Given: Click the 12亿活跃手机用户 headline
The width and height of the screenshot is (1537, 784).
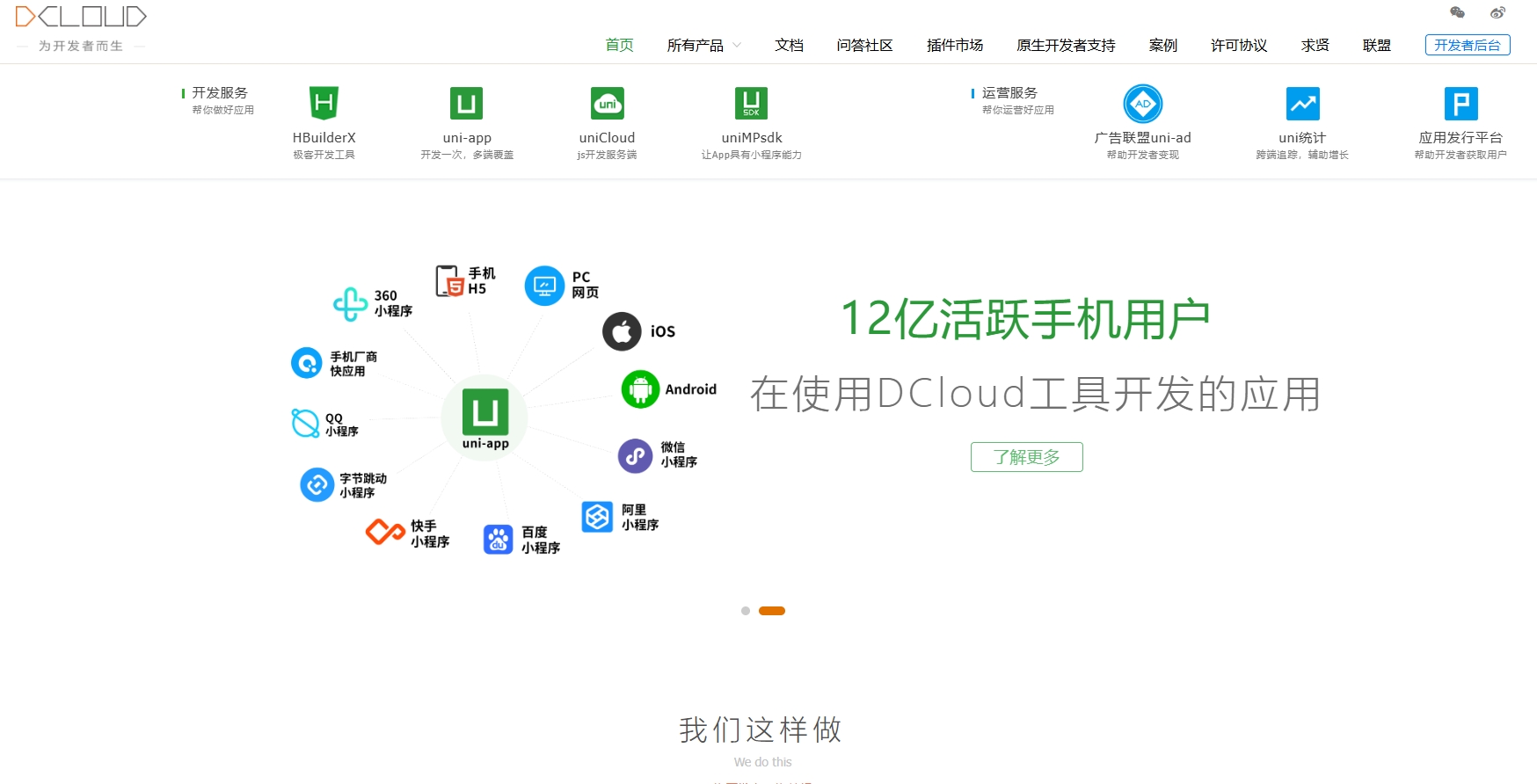Looking at the screenshot, I should (1026, 318).
